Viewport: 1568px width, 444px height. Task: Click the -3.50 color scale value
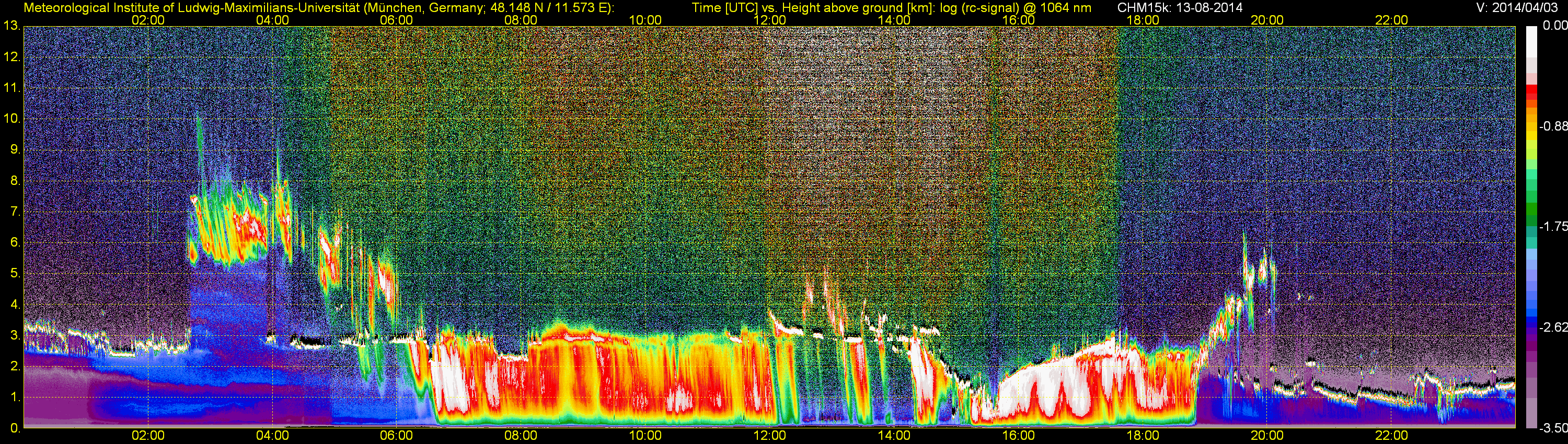(1553, 428)
